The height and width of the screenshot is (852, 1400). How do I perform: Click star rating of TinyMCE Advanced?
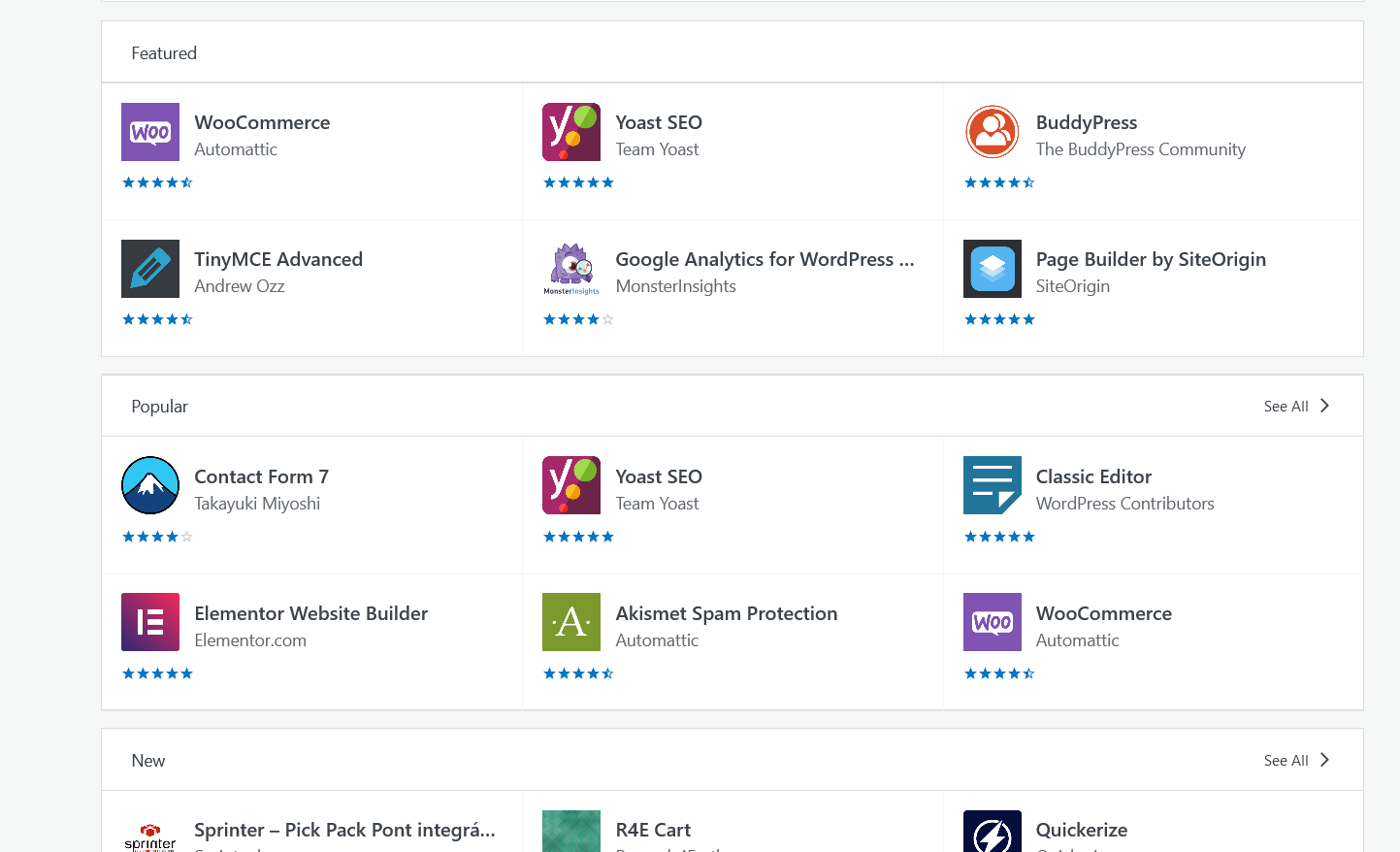[x=157, y=319]
